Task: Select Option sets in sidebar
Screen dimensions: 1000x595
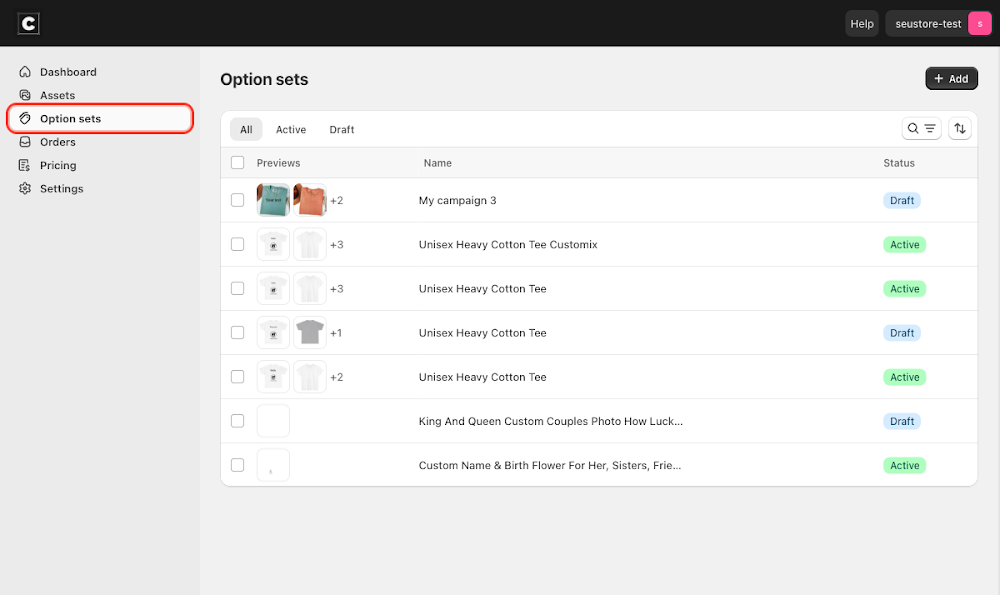Action: click(x=100, y=118)
